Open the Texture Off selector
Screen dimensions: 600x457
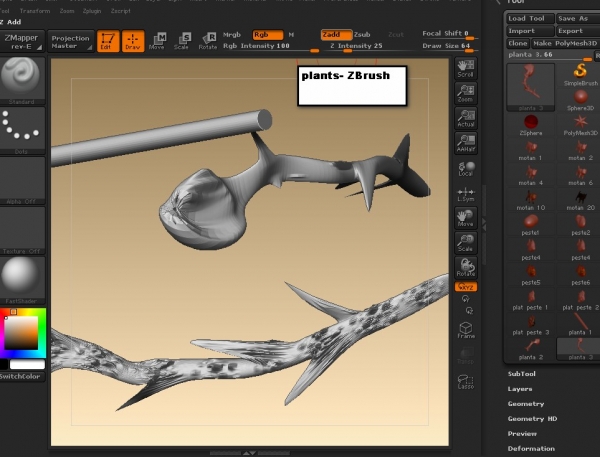coord(22,230)
